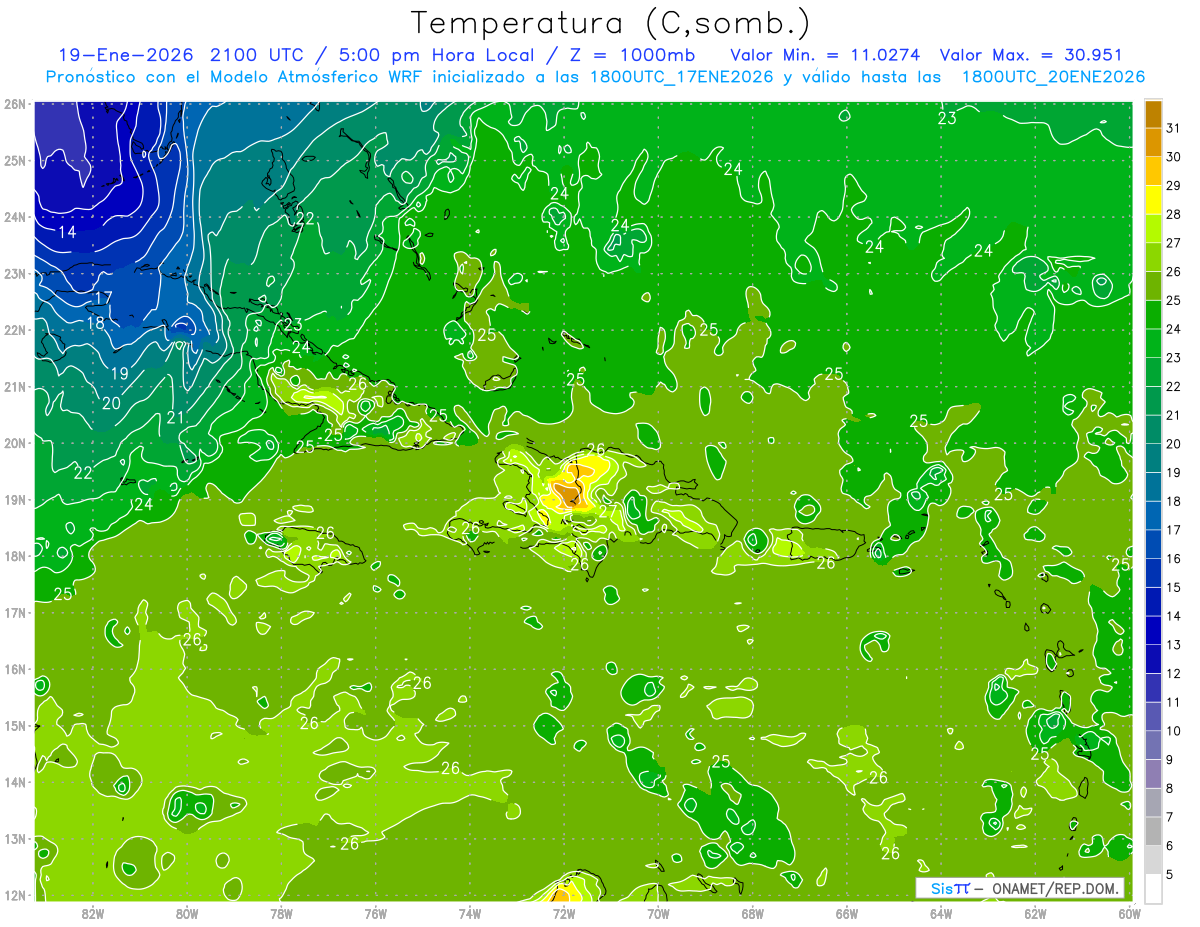The height and width of the screenshot is (927, 1200).
Task: Click contour label 20 on the map
Action: tap(111, 403)
